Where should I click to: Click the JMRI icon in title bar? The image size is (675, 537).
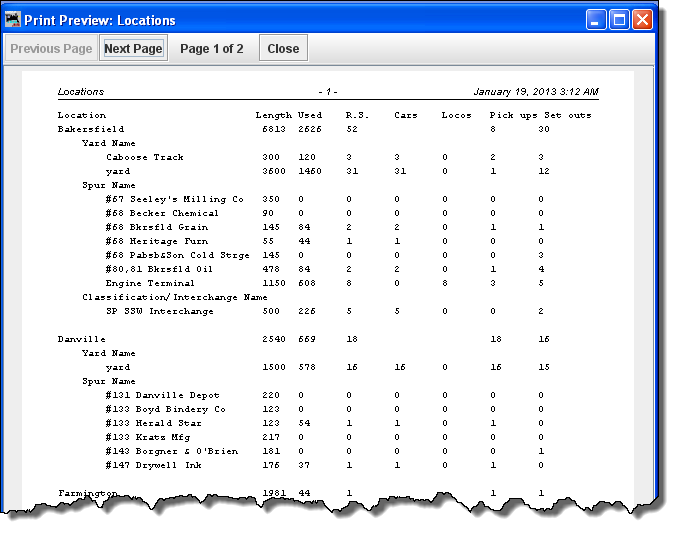14,20
